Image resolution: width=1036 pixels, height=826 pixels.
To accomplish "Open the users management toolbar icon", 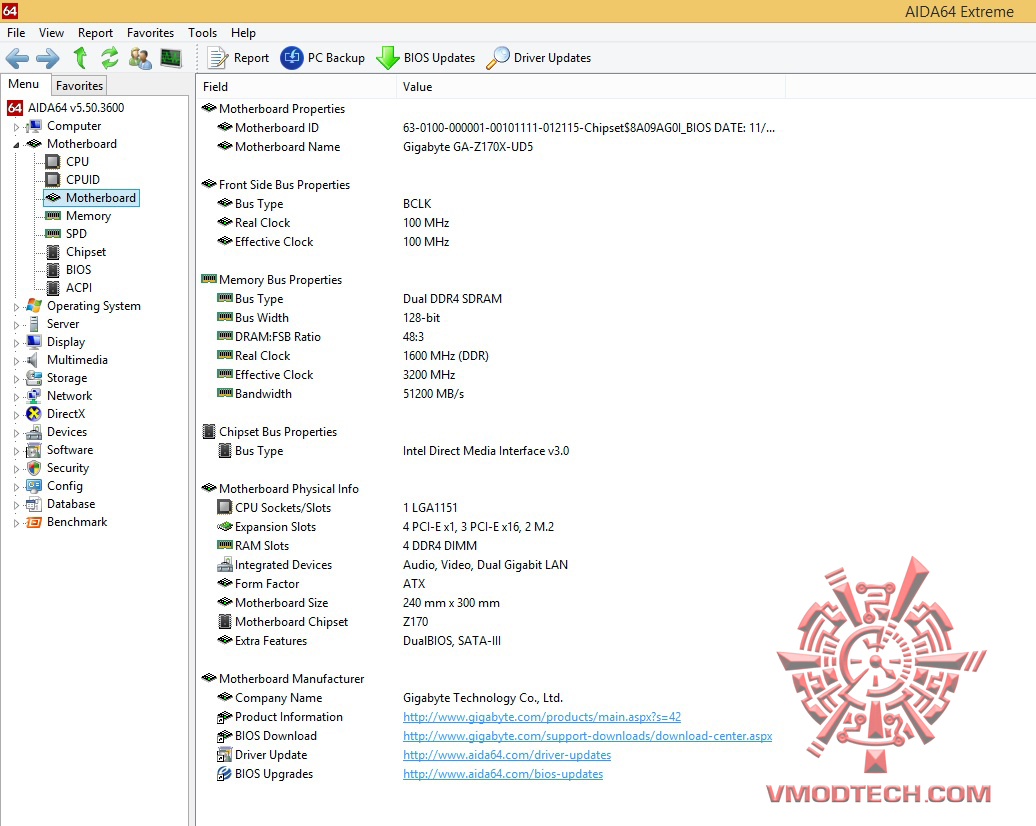I will tap(140, 58).
